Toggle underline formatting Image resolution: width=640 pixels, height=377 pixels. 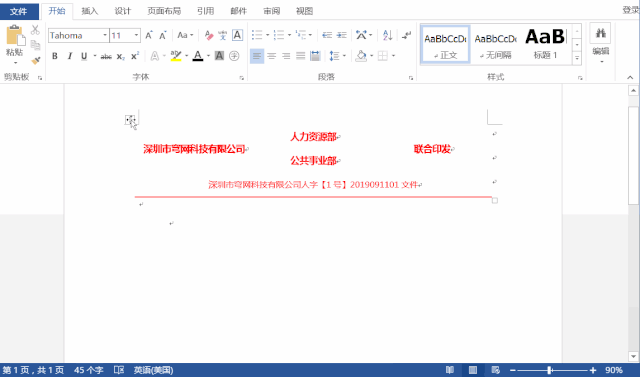click(x=84, y=56)
